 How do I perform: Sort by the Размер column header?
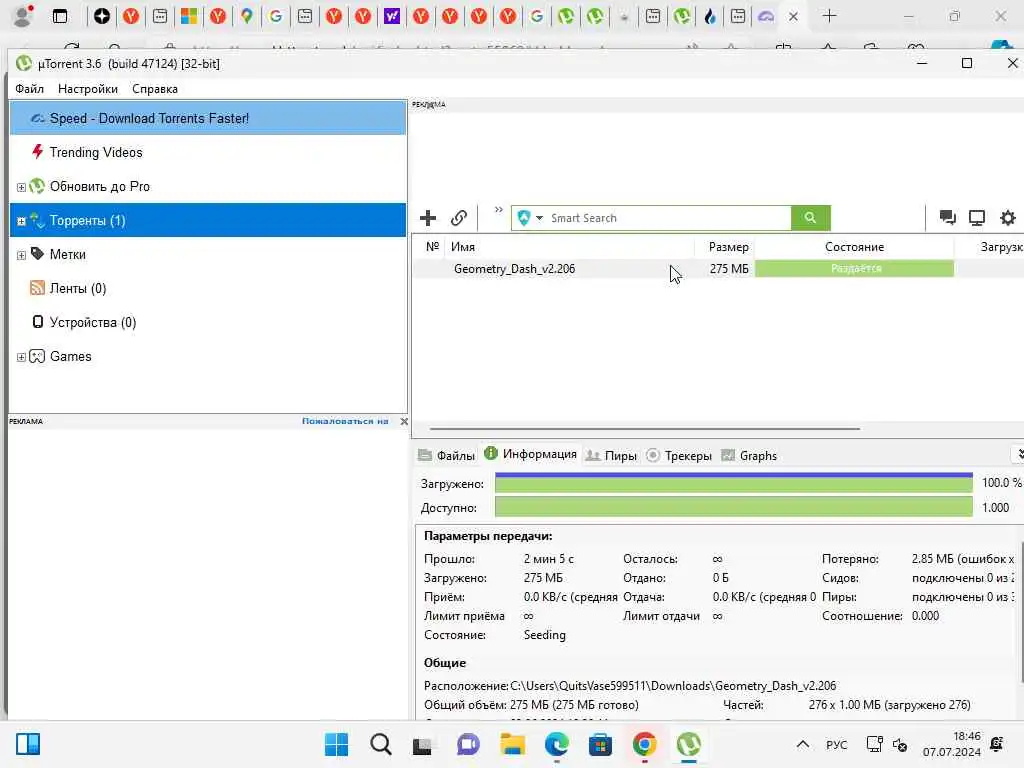(725, 247)
